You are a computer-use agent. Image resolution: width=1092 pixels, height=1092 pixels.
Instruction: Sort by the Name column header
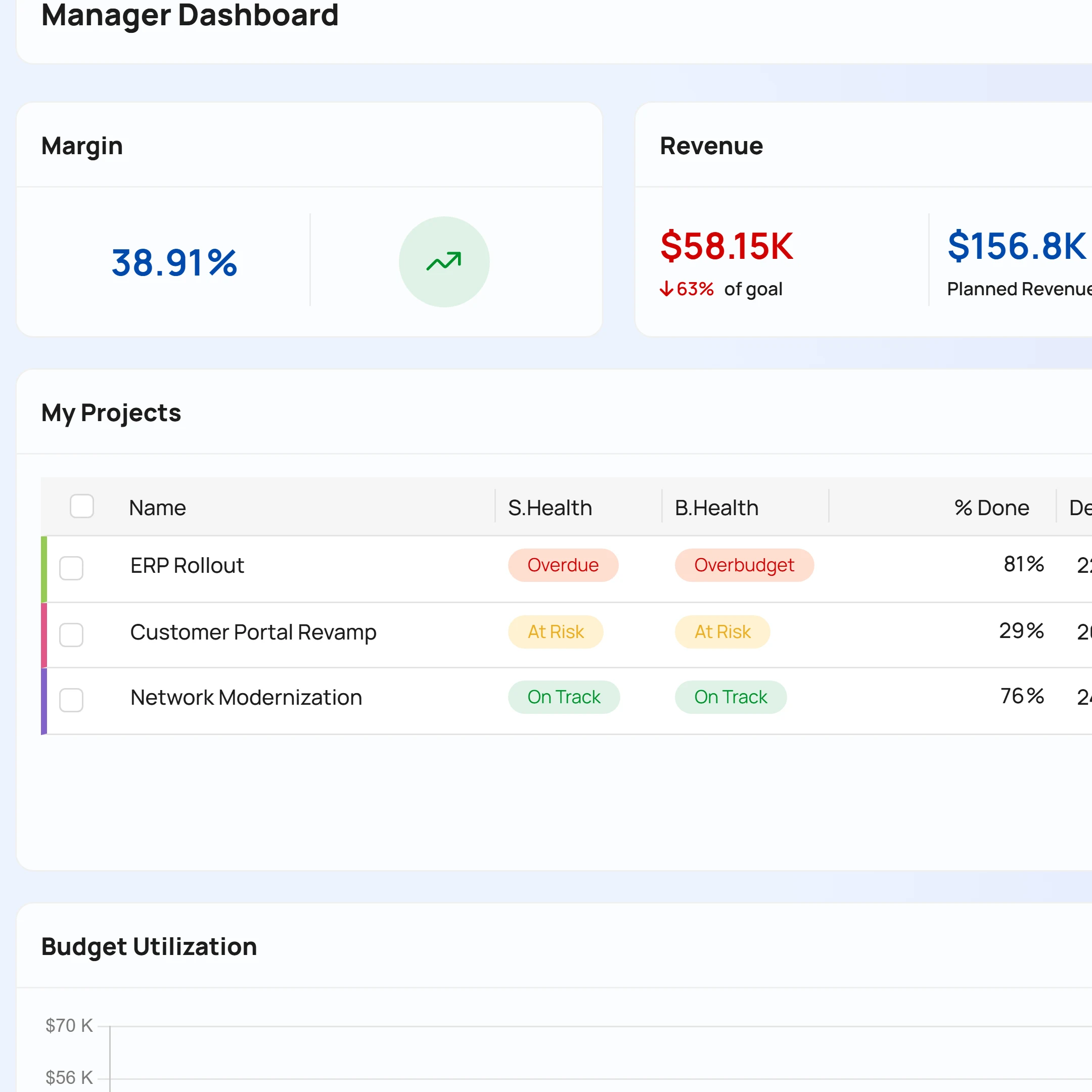(x=158, y=508)
